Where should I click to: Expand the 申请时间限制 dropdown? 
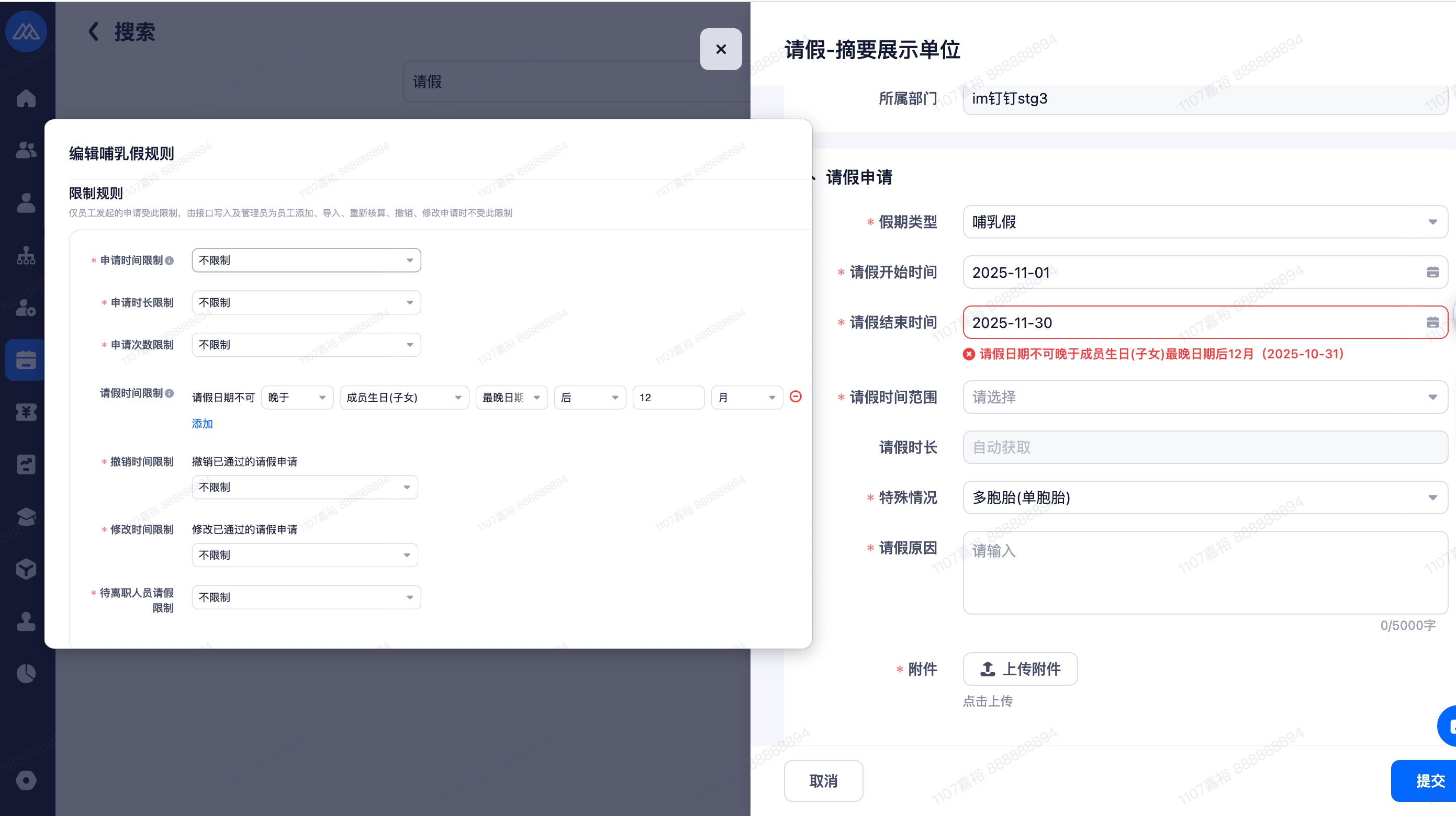(x=306, y=260)
